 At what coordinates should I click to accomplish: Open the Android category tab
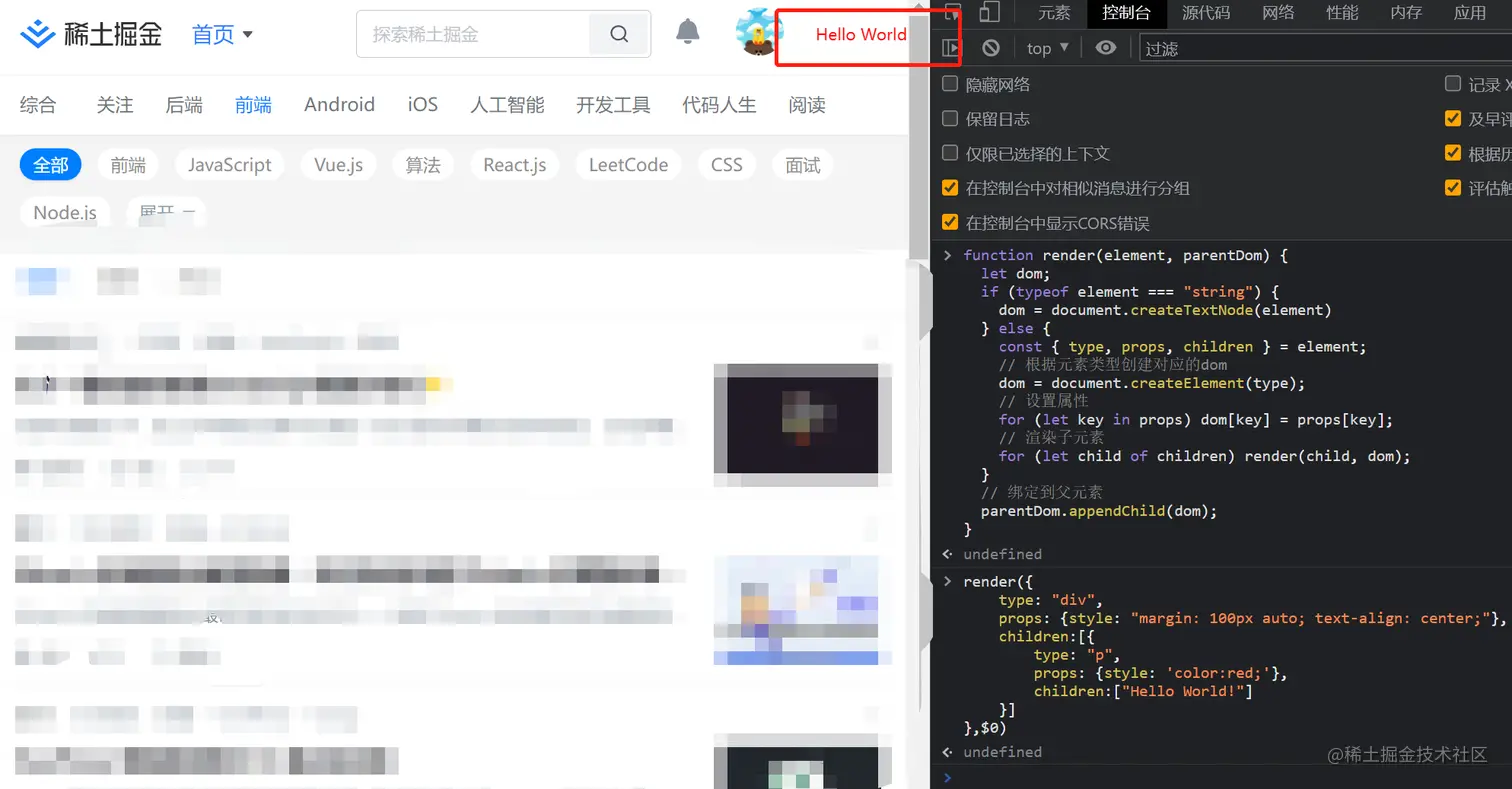[x=340, y=105]
